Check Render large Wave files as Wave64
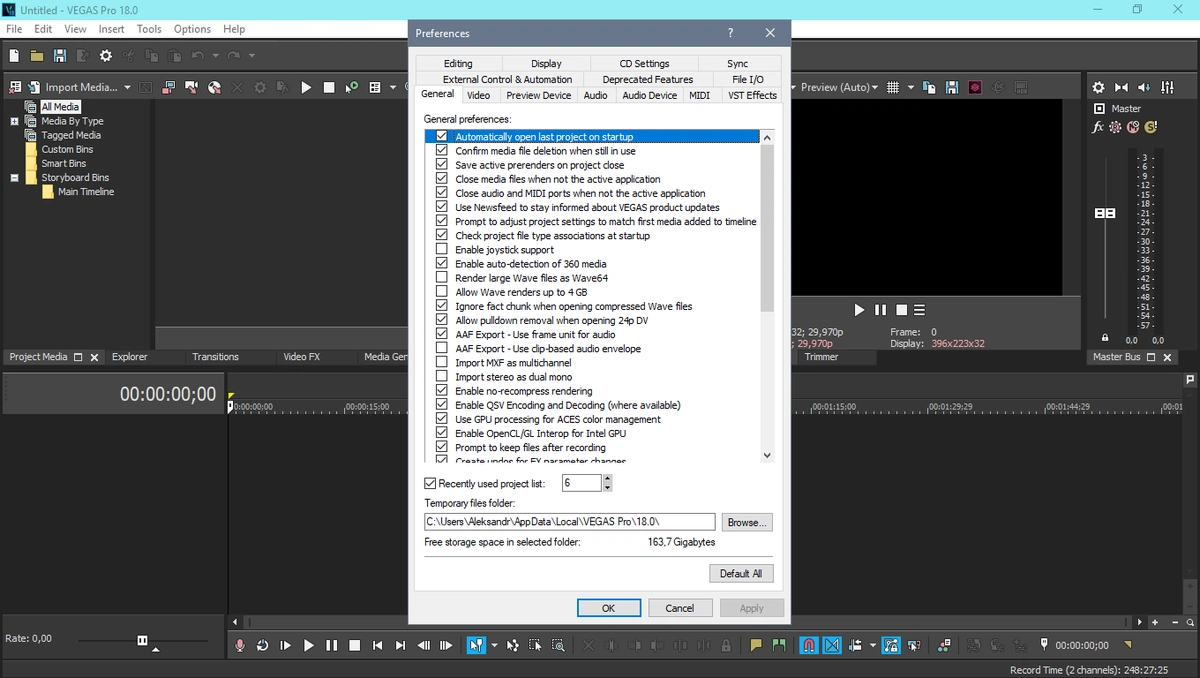Viewport: 1200px width, 678px height. click(442, 277)
